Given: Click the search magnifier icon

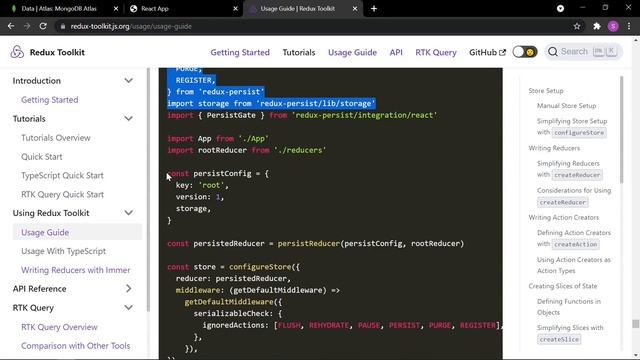Looking at the screenshot, I should point(553,51).
